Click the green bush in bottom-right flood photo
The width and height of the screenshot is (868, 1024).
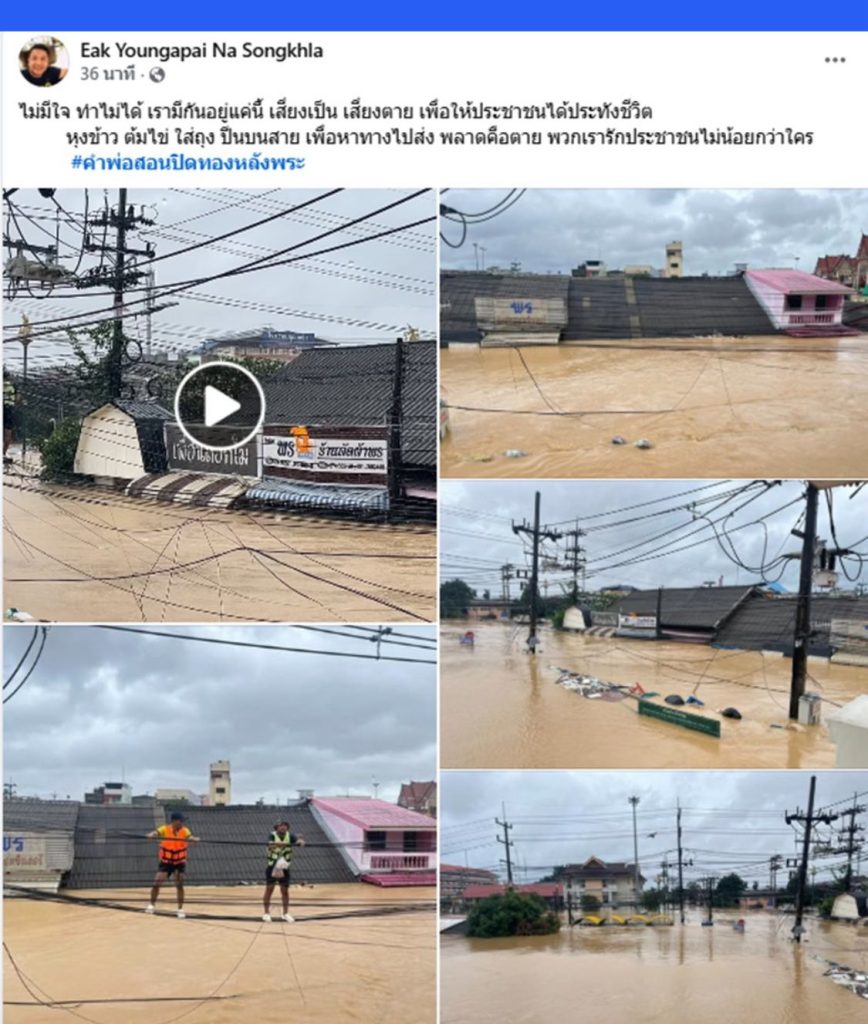point(511,914)
